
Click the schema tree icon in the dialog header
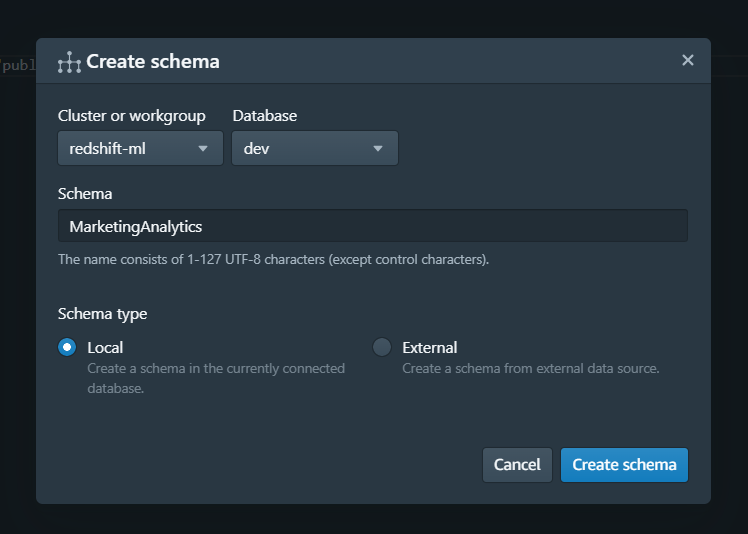tap(69, 62)
